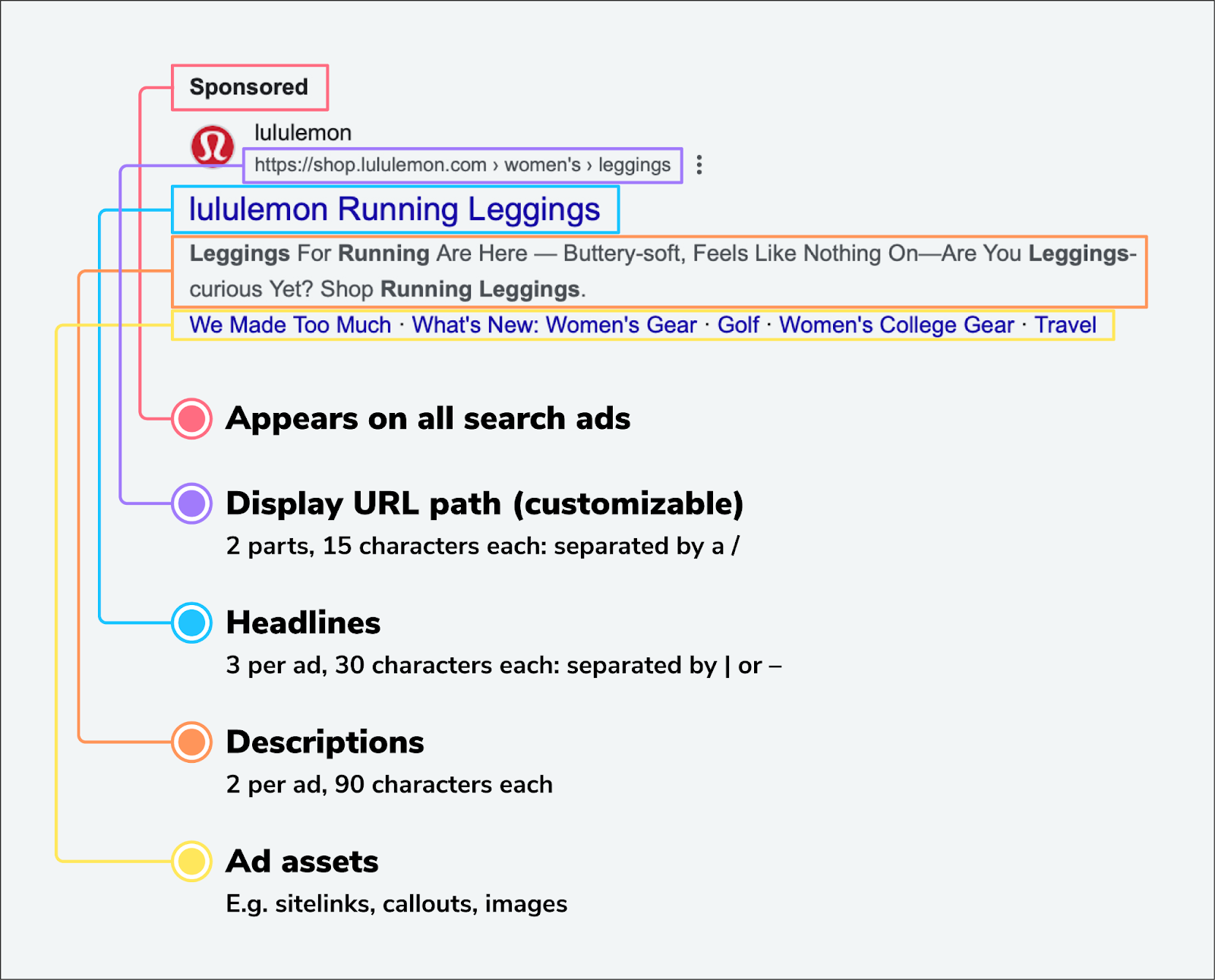
Task: Click the Headlines section heading
Action: tap(303, 622)
